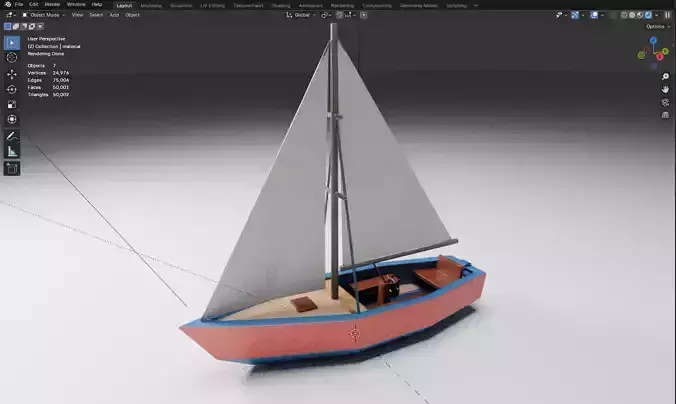676x404 pixels.
Task: Click the zoom magnifier viewport icon
Action: (x=665, y=77)
